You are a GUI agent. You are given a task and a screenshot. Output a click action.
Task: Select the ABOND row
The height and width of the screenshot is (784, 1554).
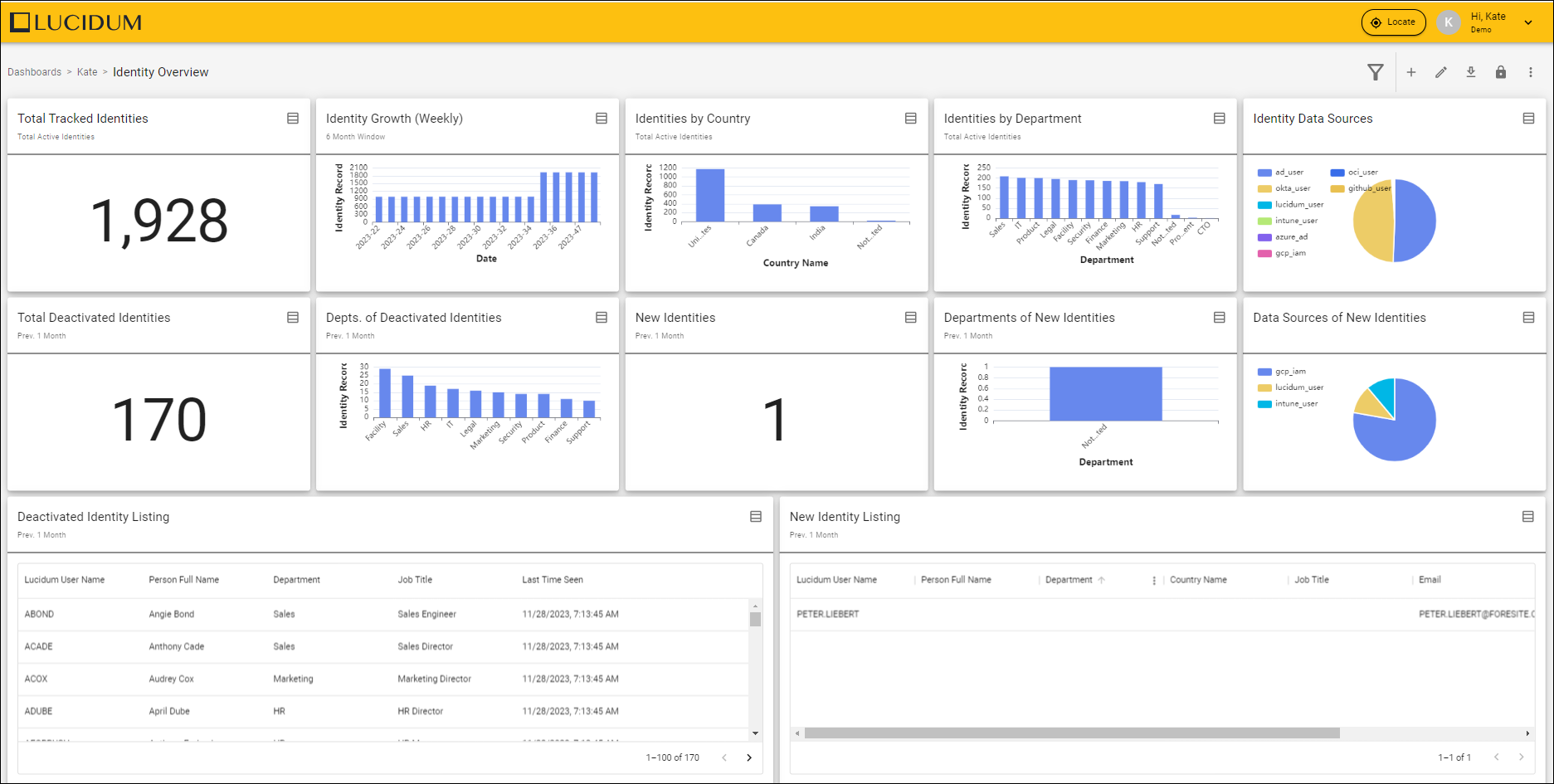(383, 615)
